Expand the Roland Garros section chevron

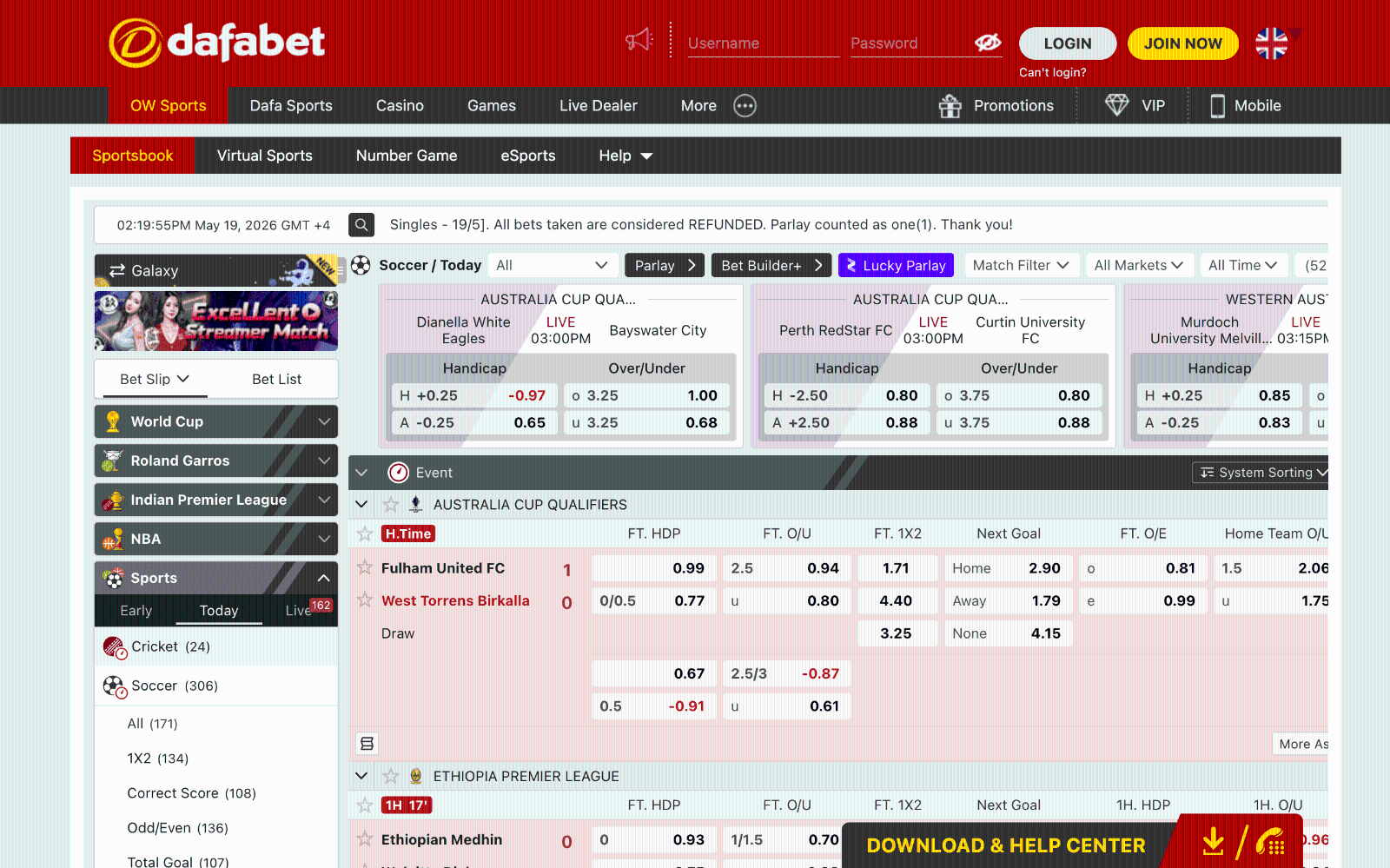pyautogui.click(x=324, y=461)
